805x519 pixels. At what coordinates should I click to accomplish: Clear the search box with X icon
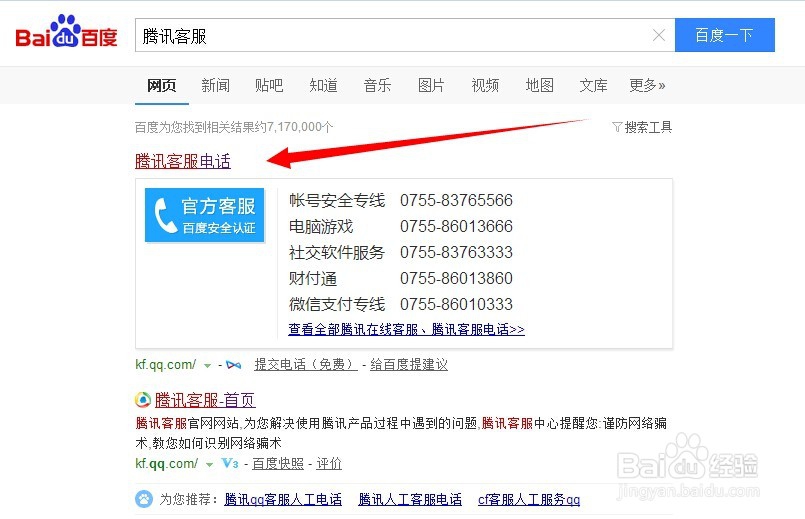pos(659,35)
